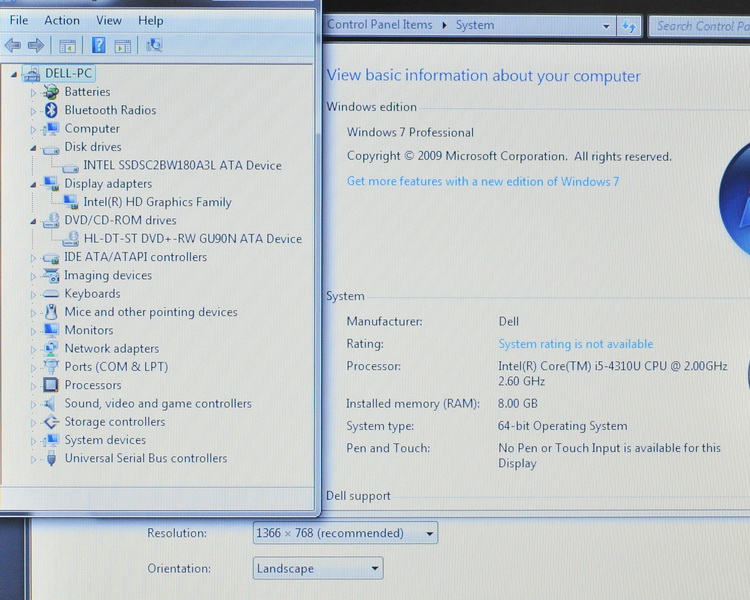Click the Forward arrow in Device Manager toolbar
750x600 pixels.
click(36, 46)
